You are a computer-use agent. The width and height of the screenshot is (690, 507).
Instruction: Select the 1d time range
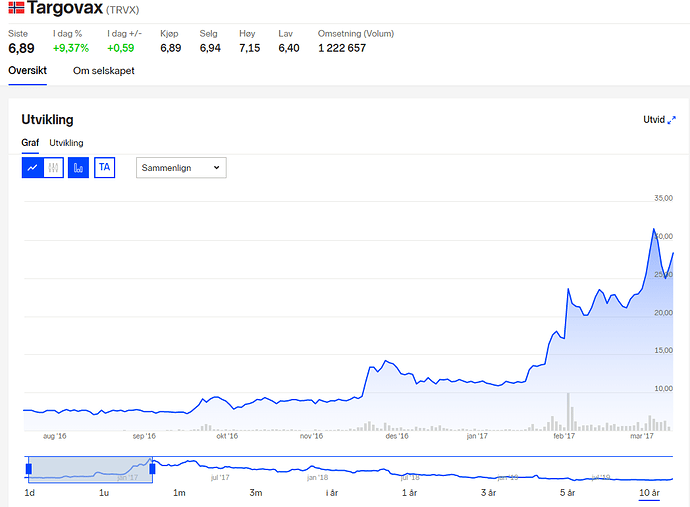(29, 493)
